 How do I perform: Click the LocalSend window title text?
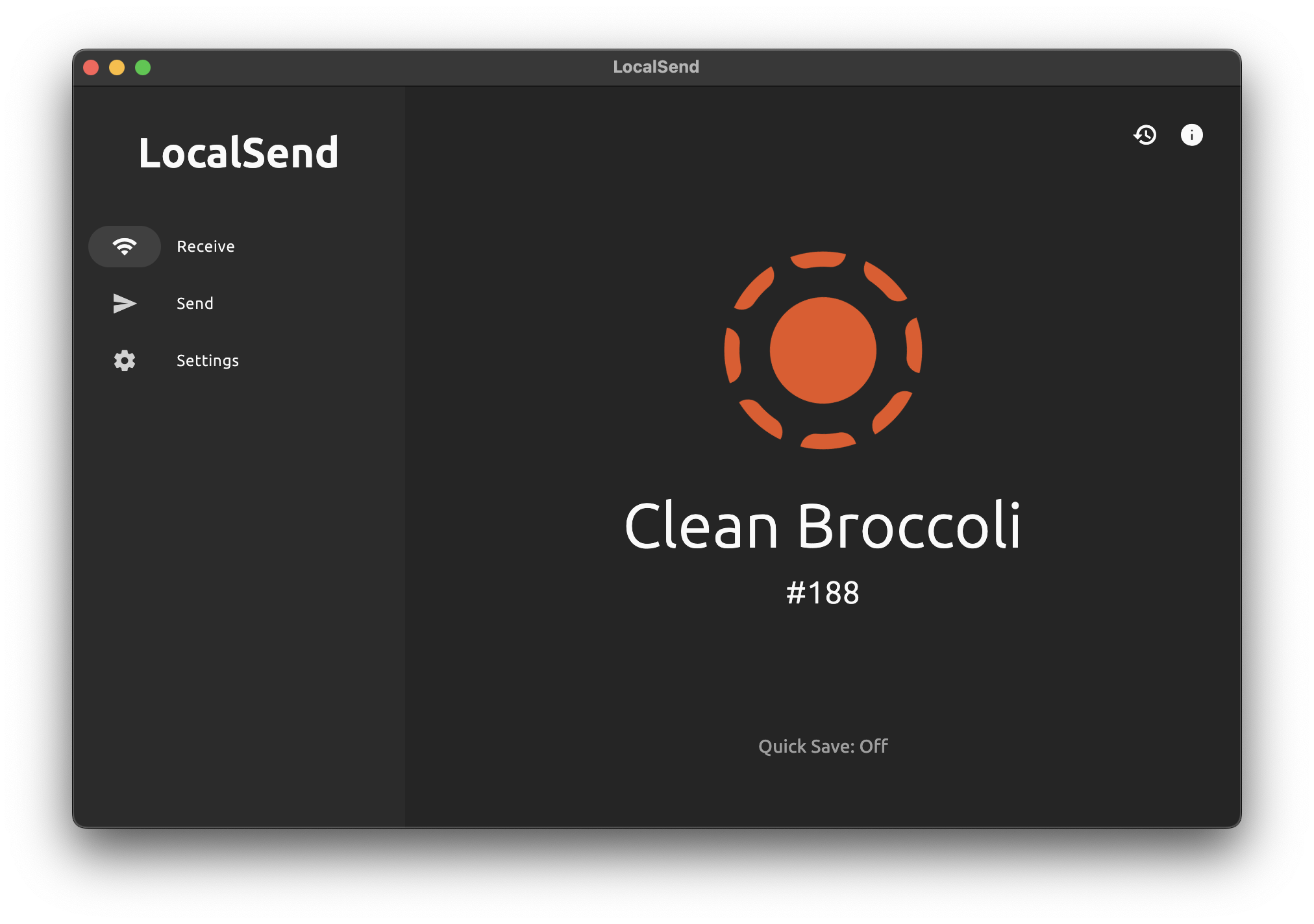[x=656, y=67]
